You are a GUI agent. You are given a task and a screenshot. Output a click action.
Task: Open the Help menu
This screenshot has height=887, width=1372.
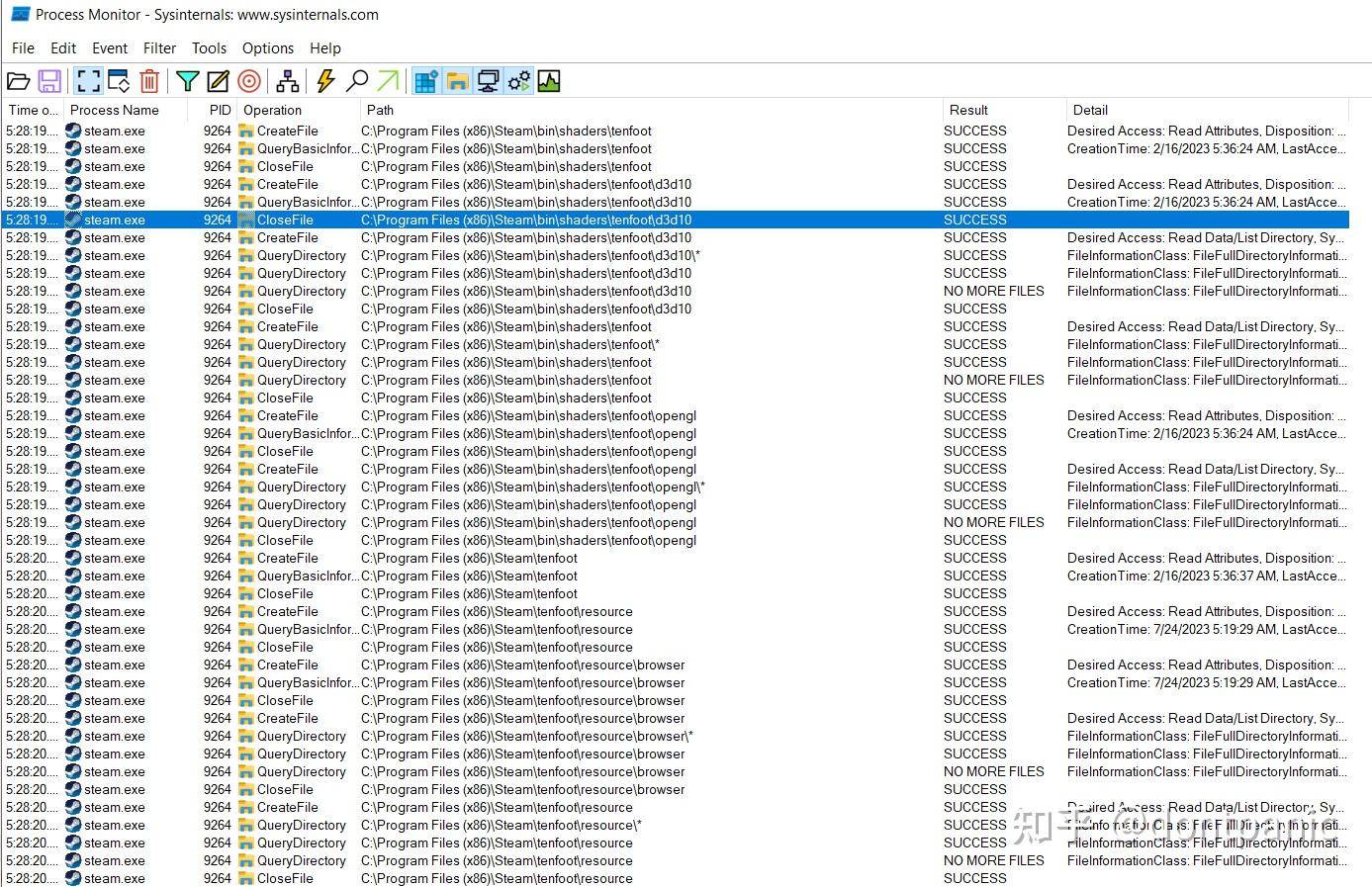[x=325, y=47]
